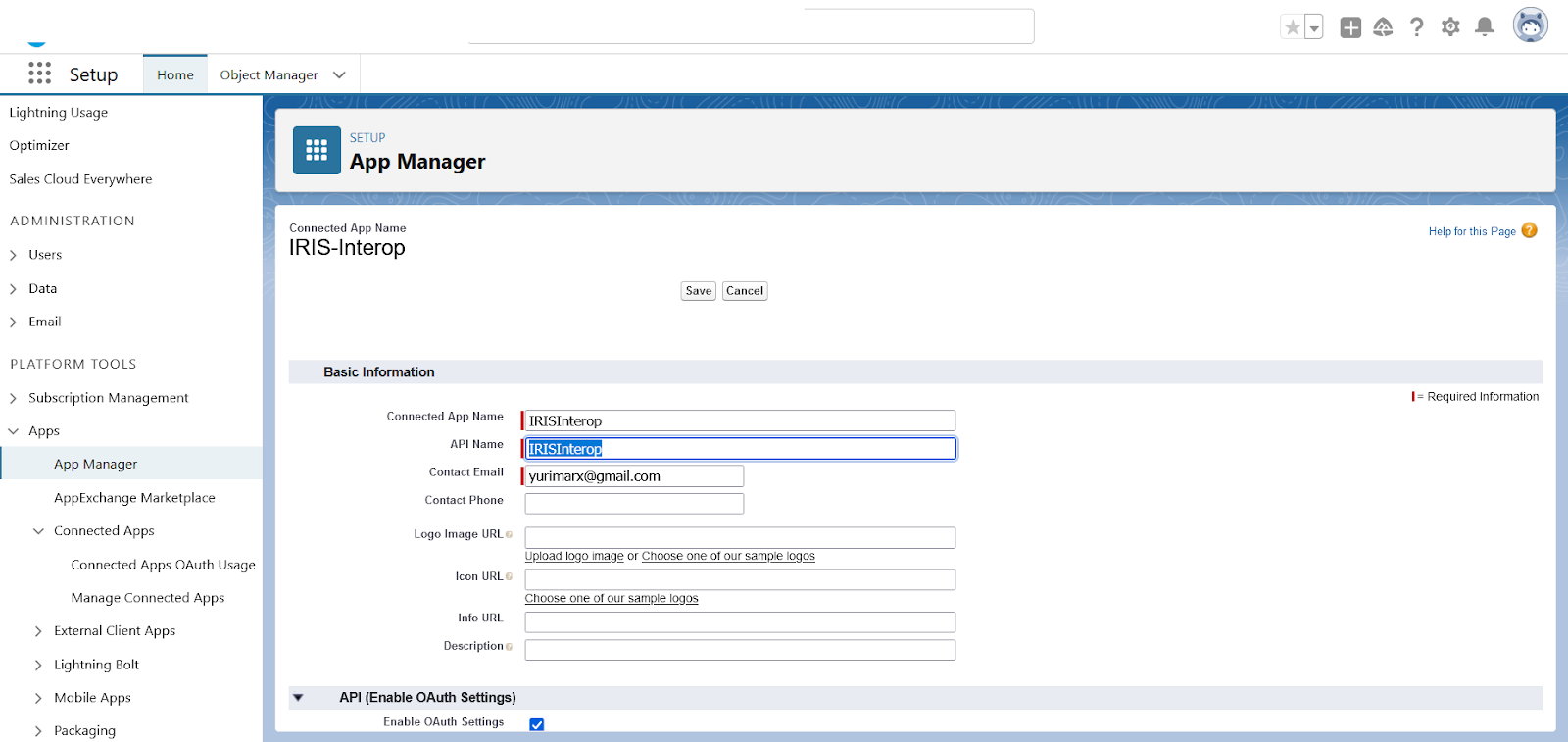Click the Help for this Page icon

coord(1529,230)
